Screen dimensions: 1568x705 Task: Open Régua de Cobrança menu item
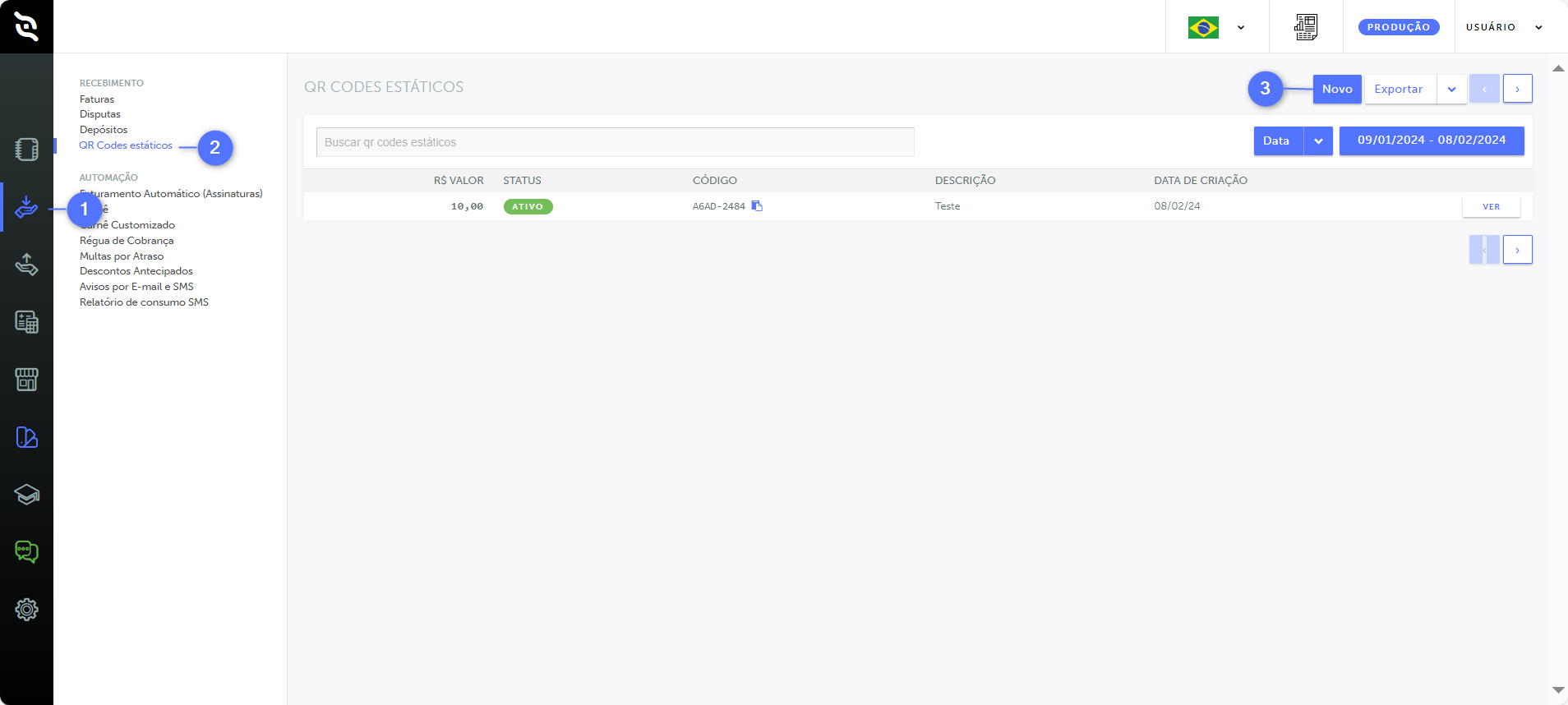click(127, 241)
